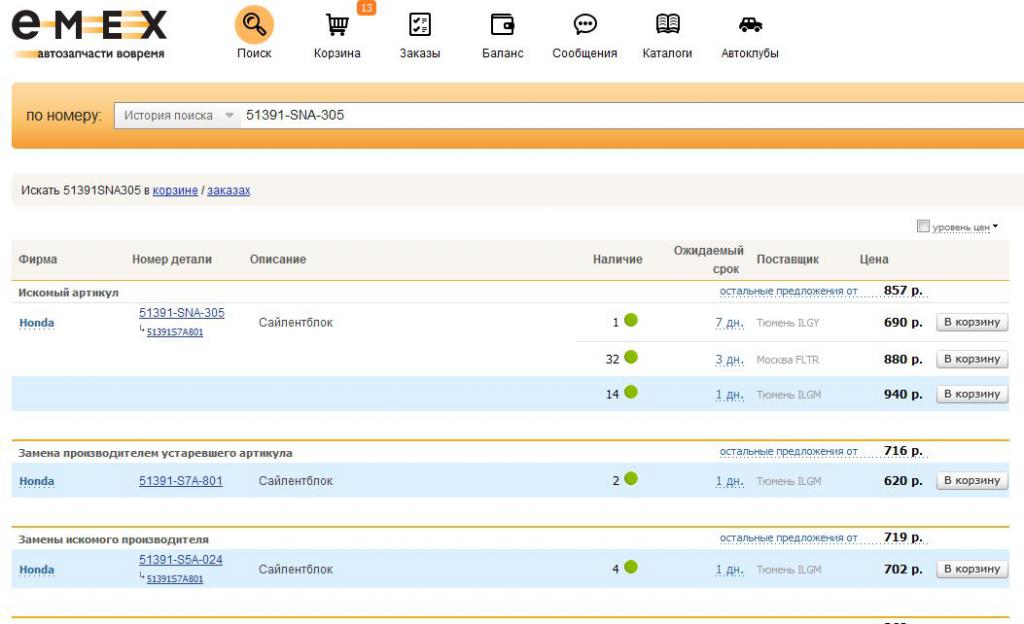The width and height of the screenshot is (1024, 624).
Task: Click 1 дн. term in 940 р. row
Action: pos(729,395)
